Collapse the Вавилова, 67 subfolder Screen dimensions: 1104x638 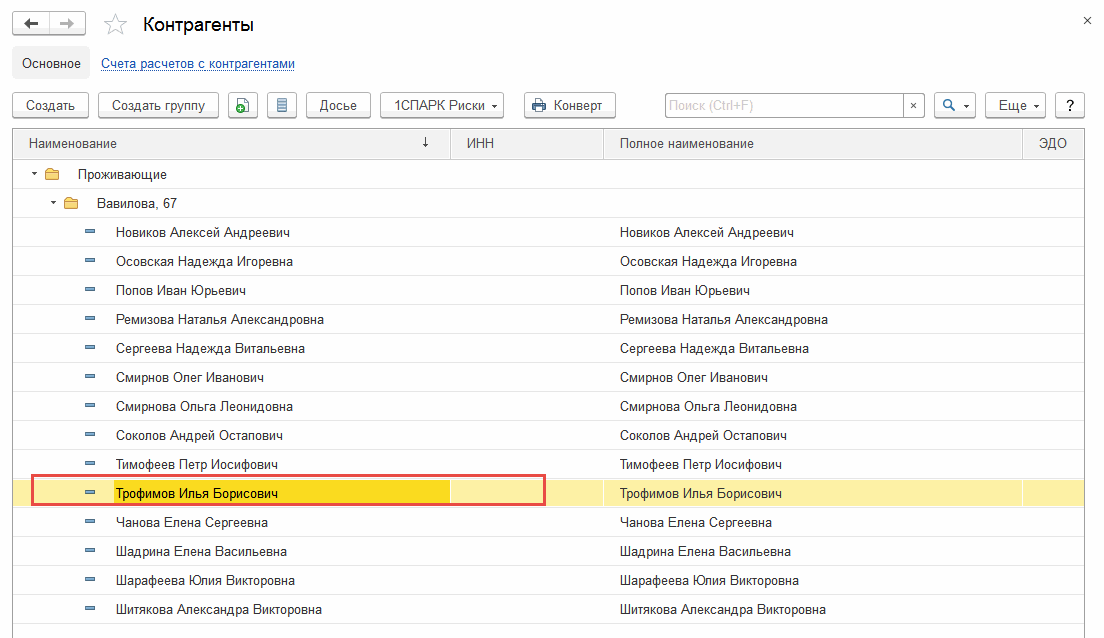[54, 204]
